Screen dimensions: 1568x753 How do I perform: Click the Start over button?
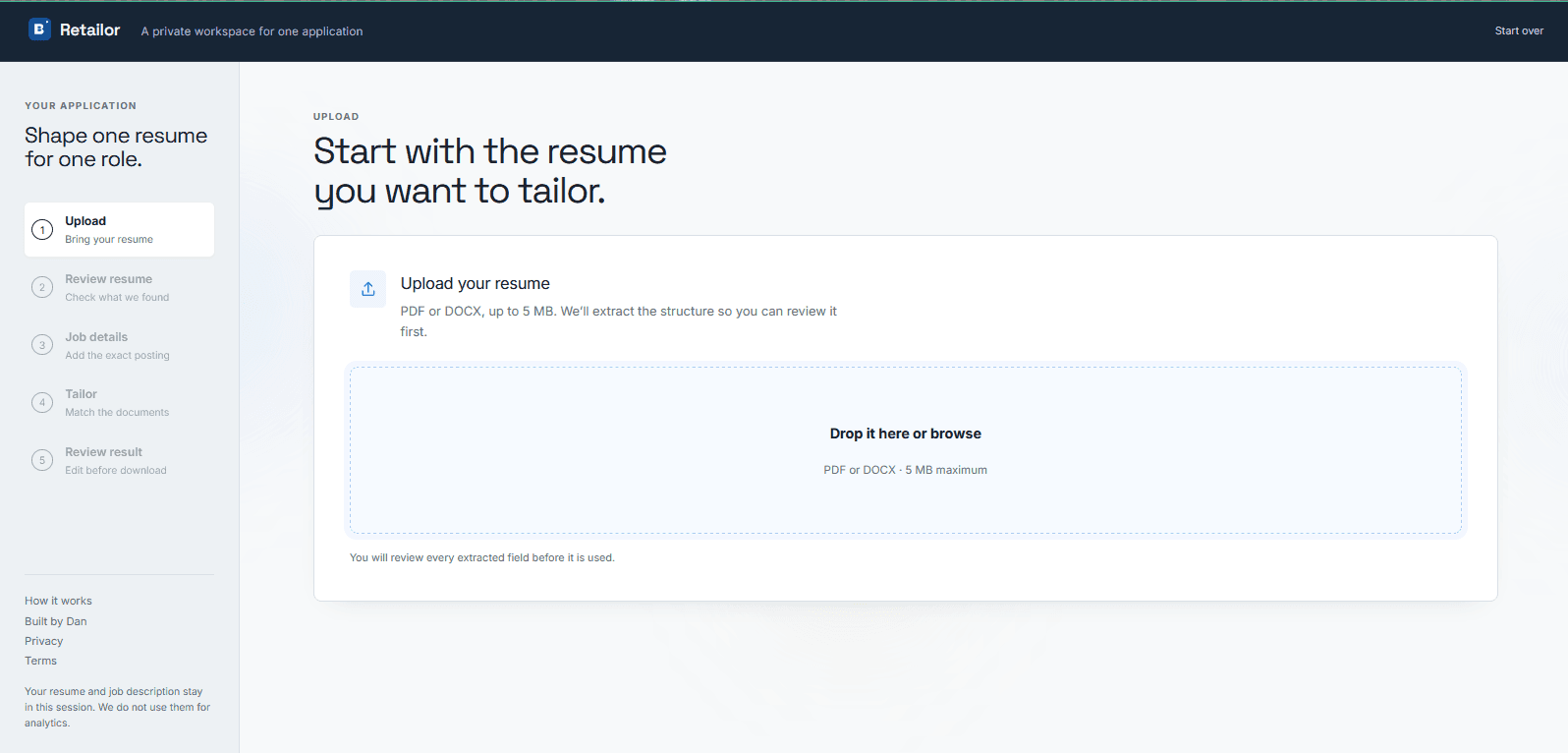[x=1519, y=30]
